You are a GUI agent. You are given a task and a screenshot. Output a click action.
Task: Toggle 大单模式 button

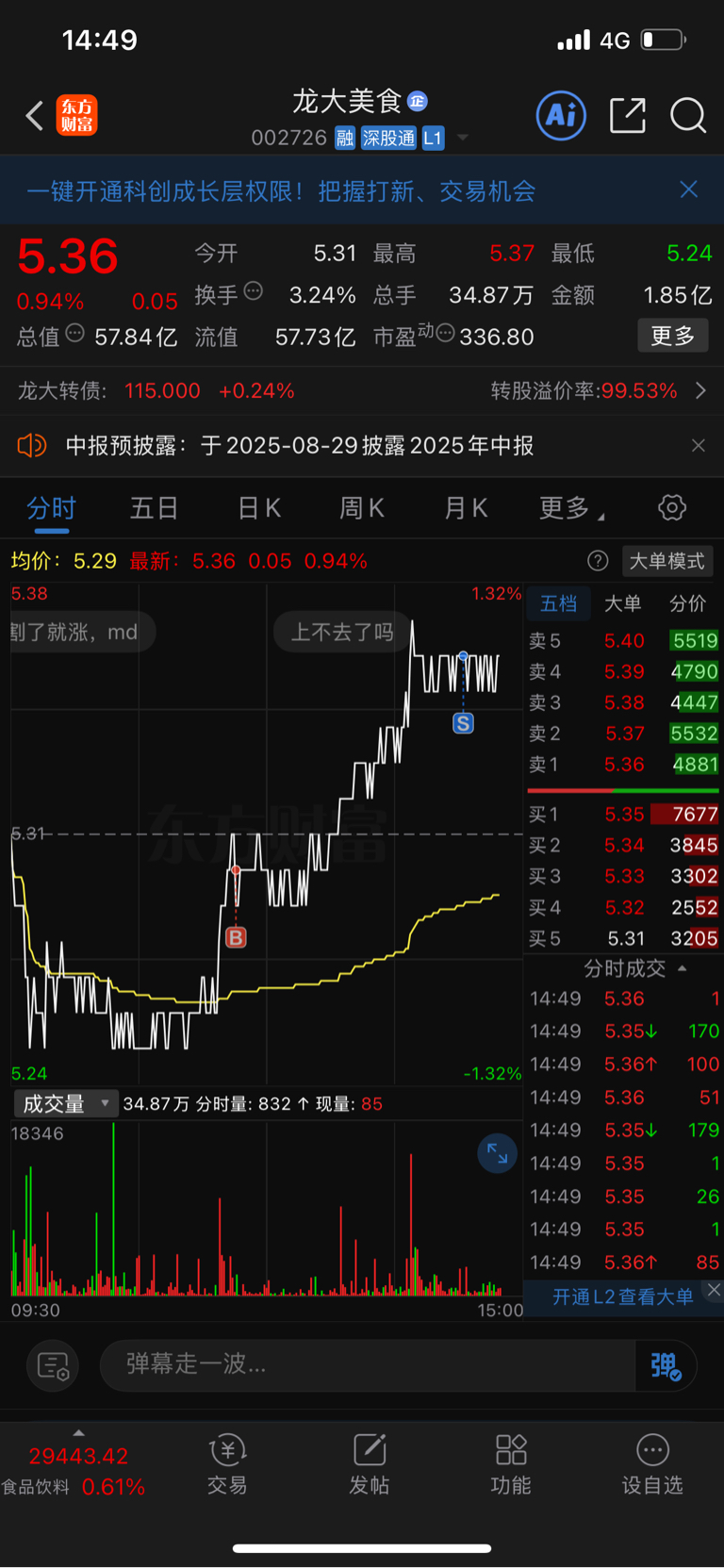click(x=666, y=561)
